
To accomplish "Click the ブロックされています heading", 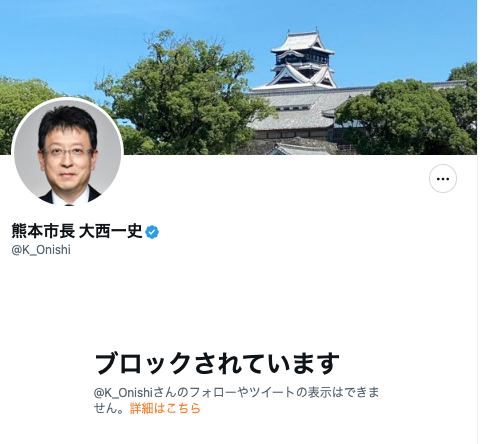I will [x=217, y=363].
